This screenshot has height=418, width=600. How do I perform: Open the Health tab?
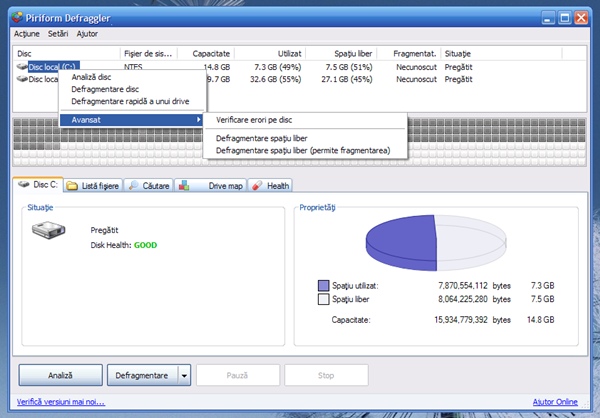point(270,186)
